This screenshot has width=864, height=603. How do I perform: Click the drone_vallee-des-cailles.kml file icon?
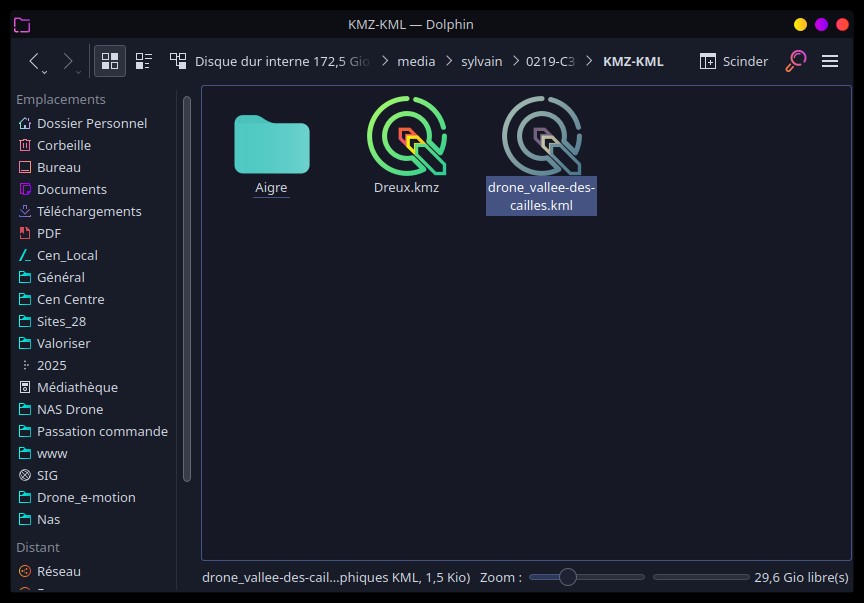click(x=541, y=136)
